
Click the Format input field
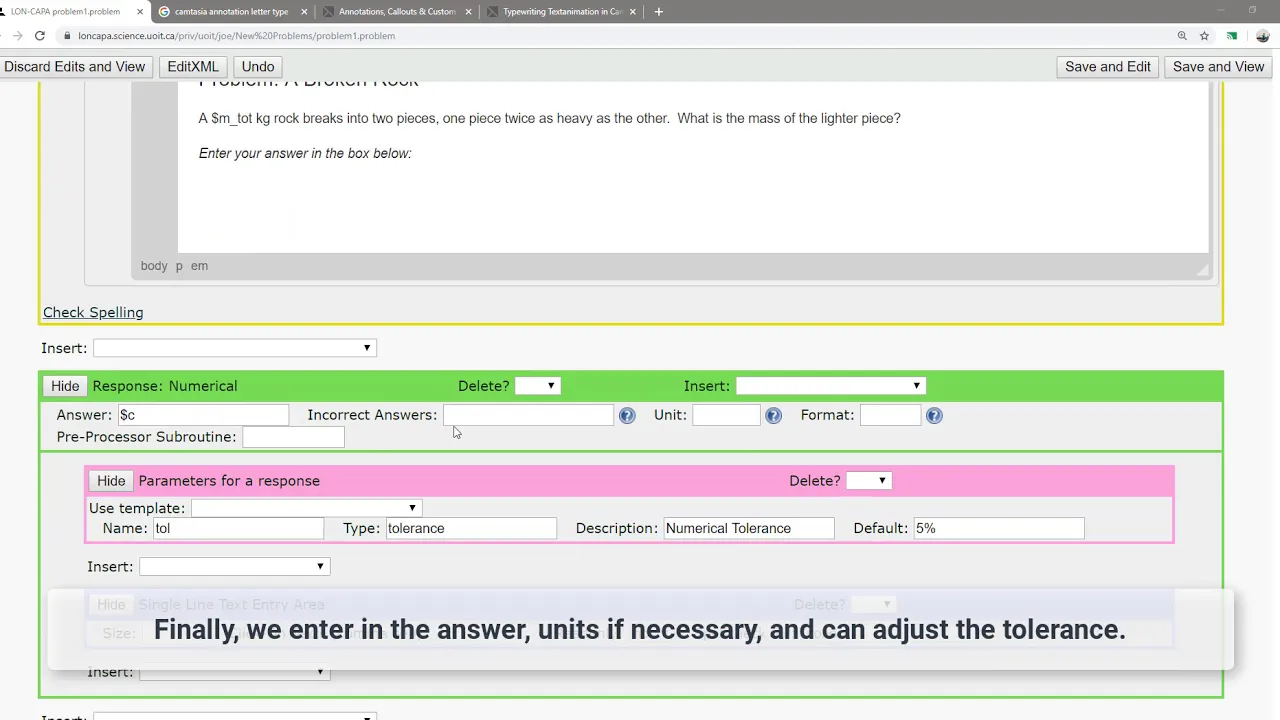point(890,415)
